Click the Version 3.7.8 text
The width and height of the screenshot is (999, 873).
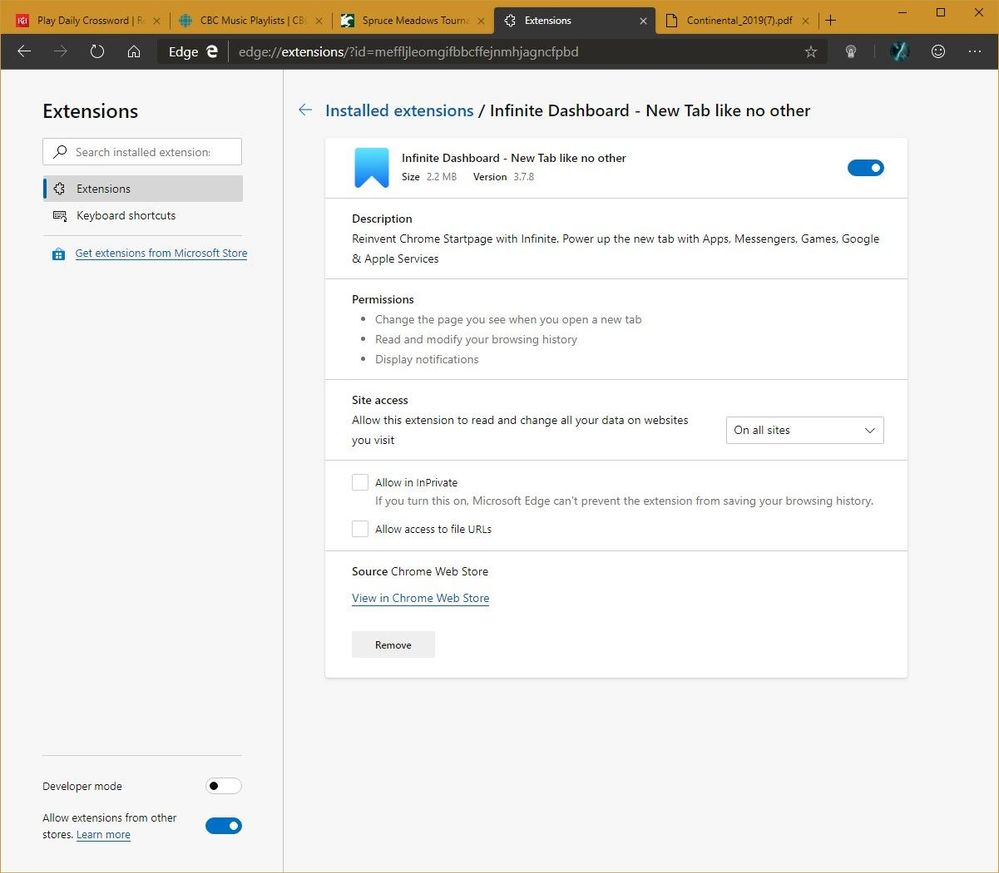pyautogui.click(x=503, y=177)
